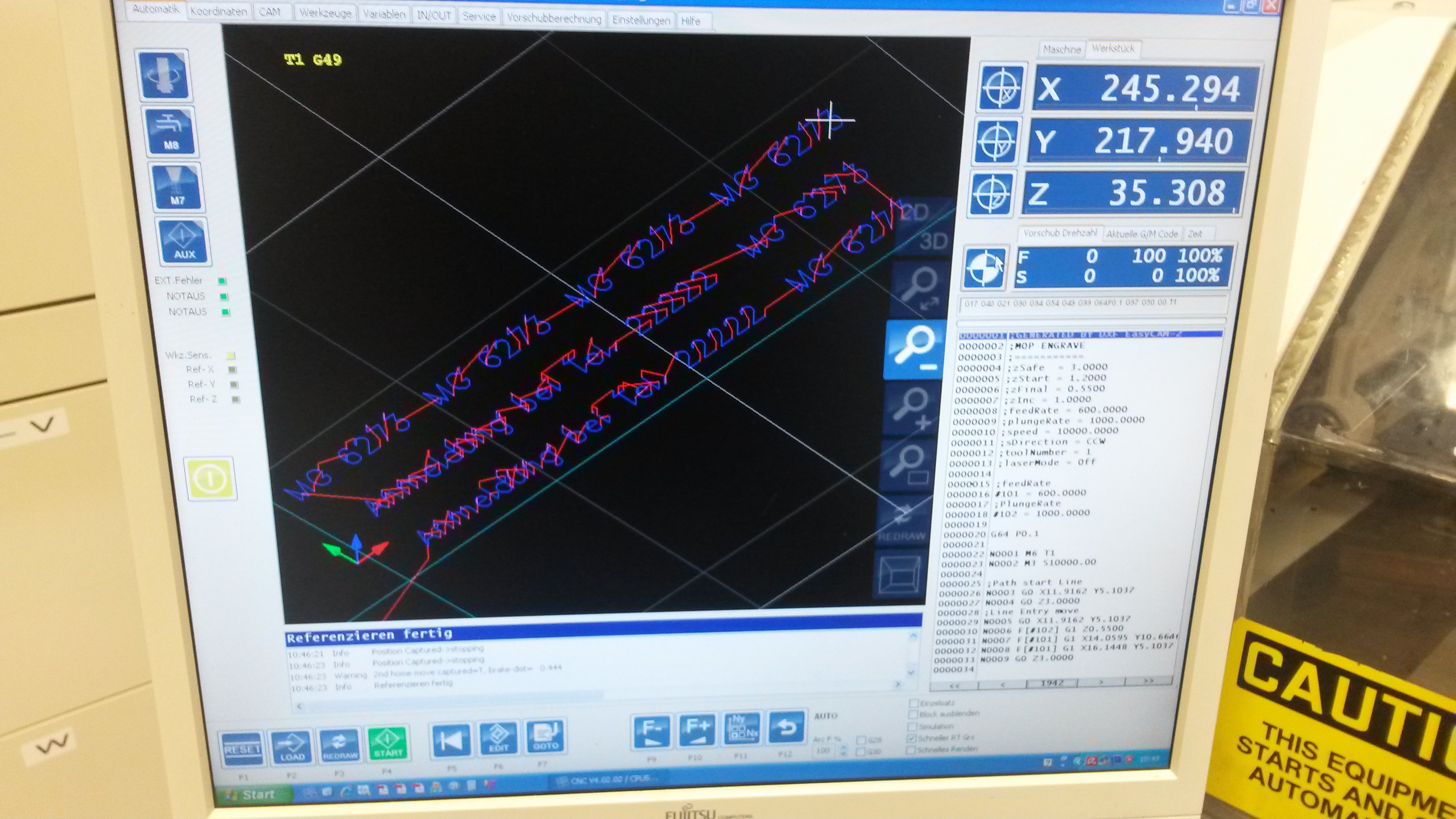Open the CAM tab

(x=270, y=12)
